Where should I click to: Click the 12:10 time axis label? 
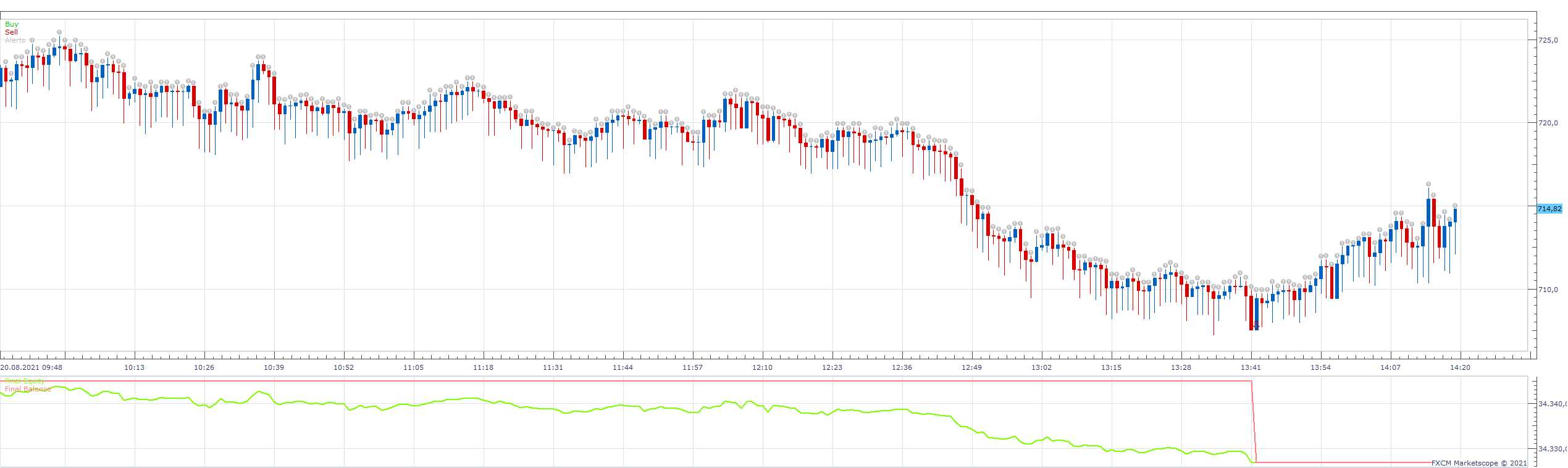[x=762, y=367]
